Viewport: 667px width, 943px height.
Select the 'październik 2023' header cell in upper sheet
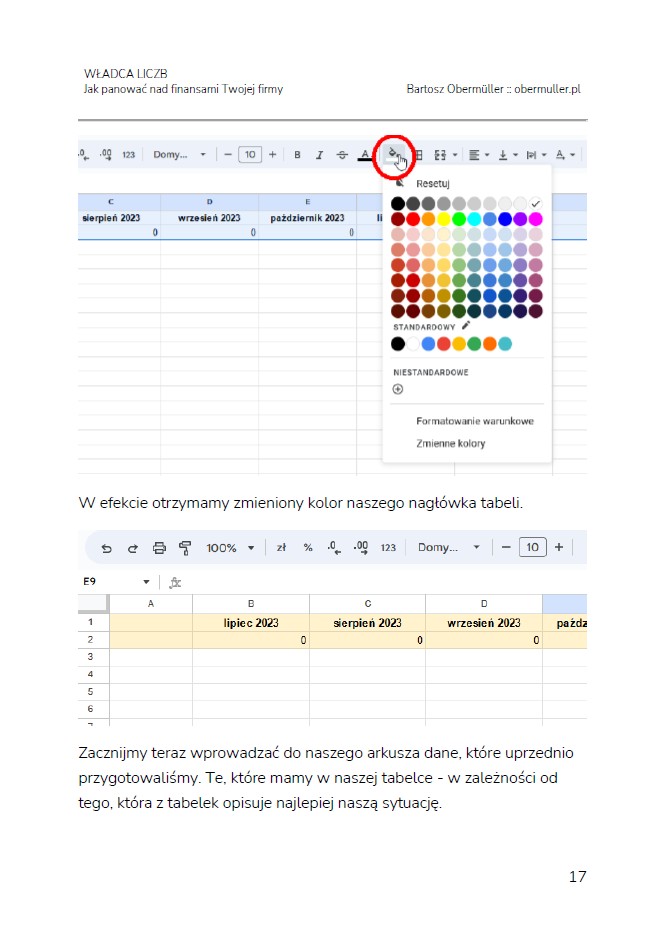coord(307,218)
